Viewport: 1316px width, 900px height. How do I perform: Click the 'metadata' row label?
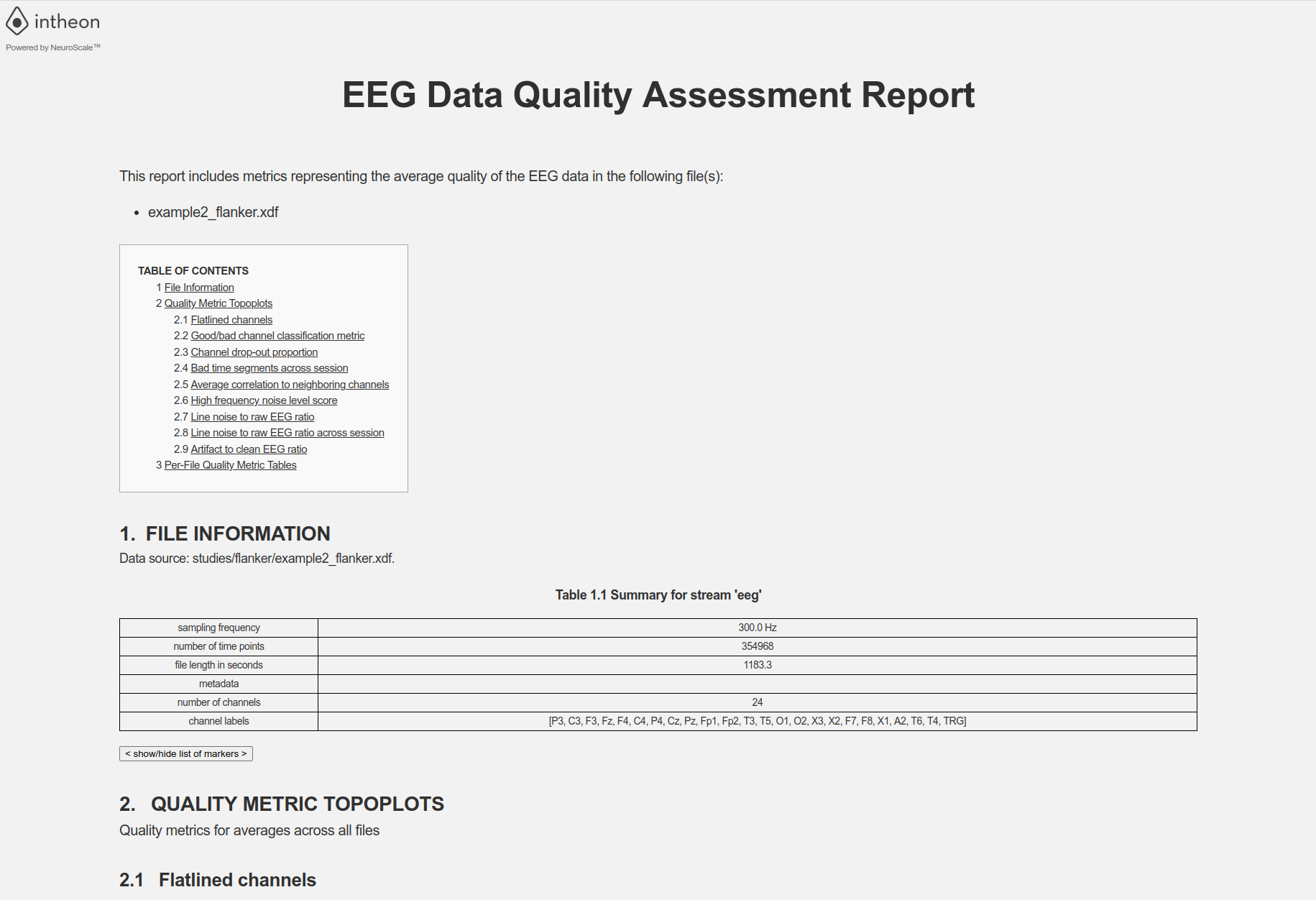pyautogui.click(x=218, y=684)
